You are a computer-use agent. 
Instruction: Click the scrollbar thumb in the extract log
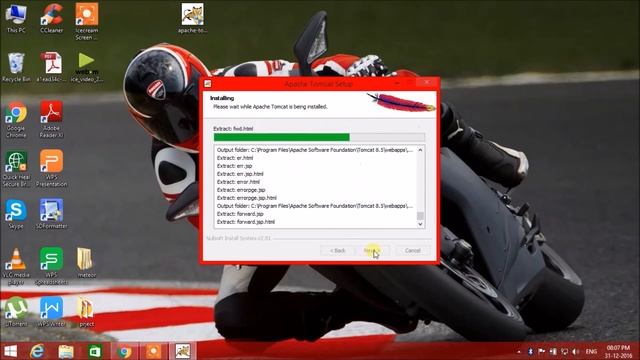420,215
